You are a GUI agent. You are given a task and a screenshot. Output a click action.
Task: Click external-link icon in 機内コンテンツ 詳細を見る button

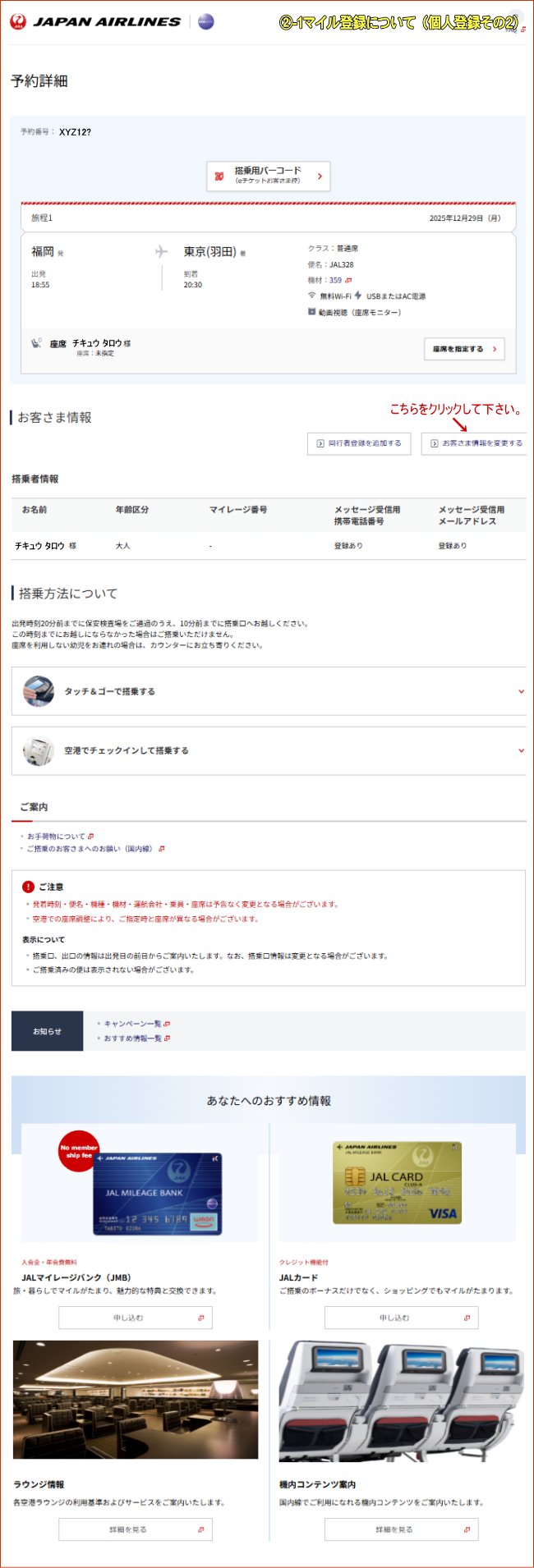tap(467, 1529)
